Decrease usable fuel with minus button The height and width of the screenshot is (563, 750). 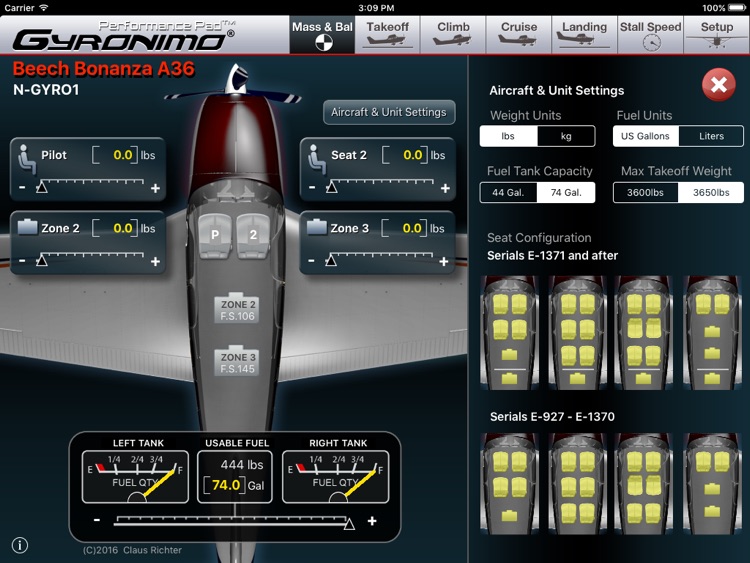coord(97,520)
